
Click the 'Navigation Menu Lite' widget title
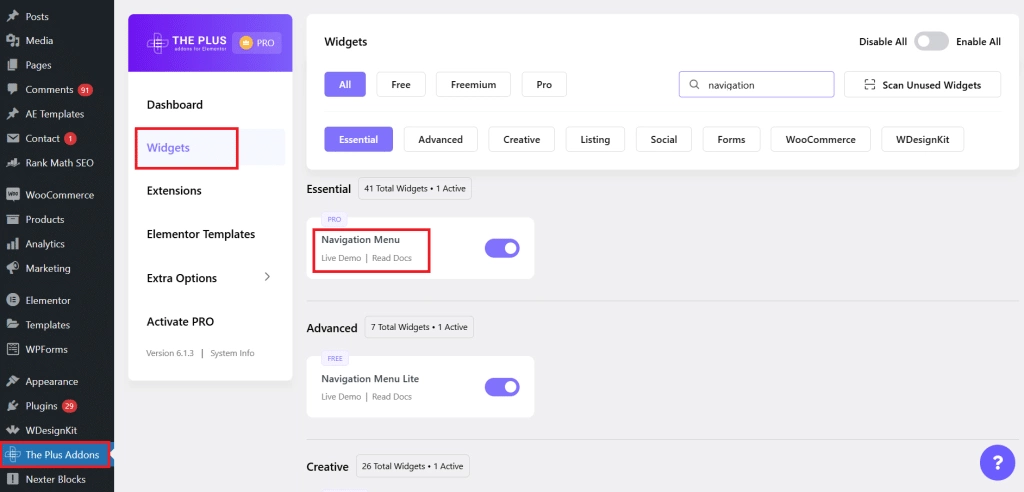(x=370, y=379)
